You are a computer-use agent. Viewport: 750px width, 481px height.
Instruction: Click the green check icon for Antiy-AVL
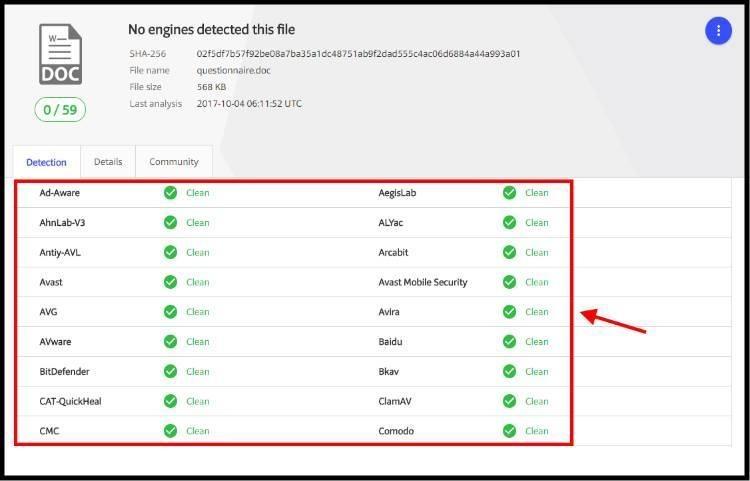point(170,252)
